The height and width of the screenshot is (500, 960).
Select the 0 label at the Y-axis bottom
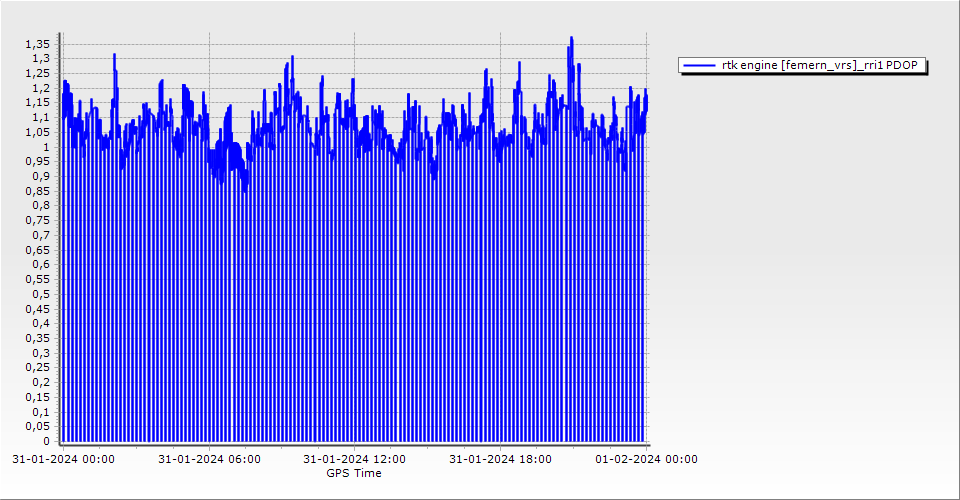45,441
